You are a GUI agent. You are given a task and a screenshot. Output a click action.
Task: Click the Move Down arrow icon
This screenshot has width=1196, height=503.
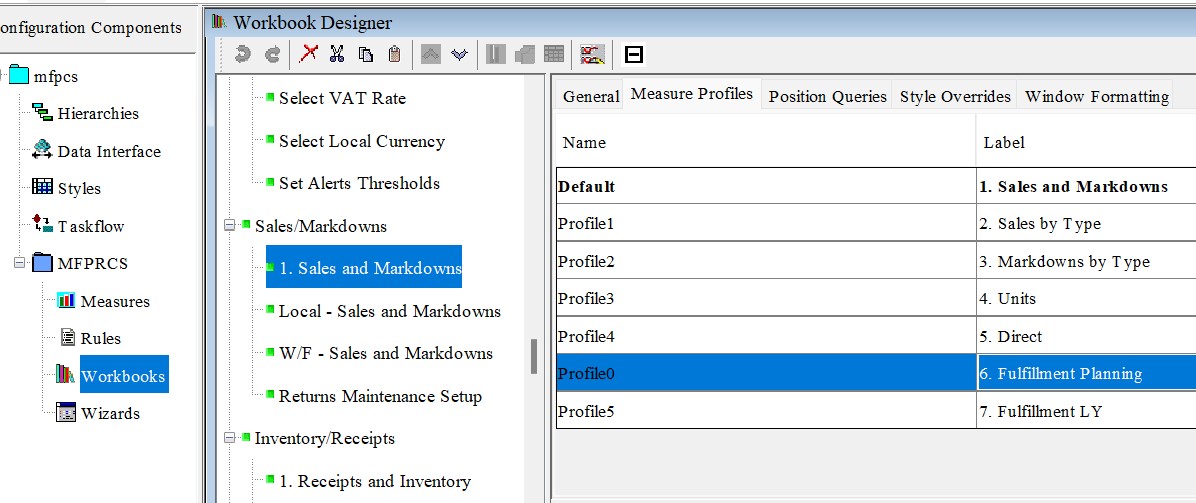pos(458,54)
